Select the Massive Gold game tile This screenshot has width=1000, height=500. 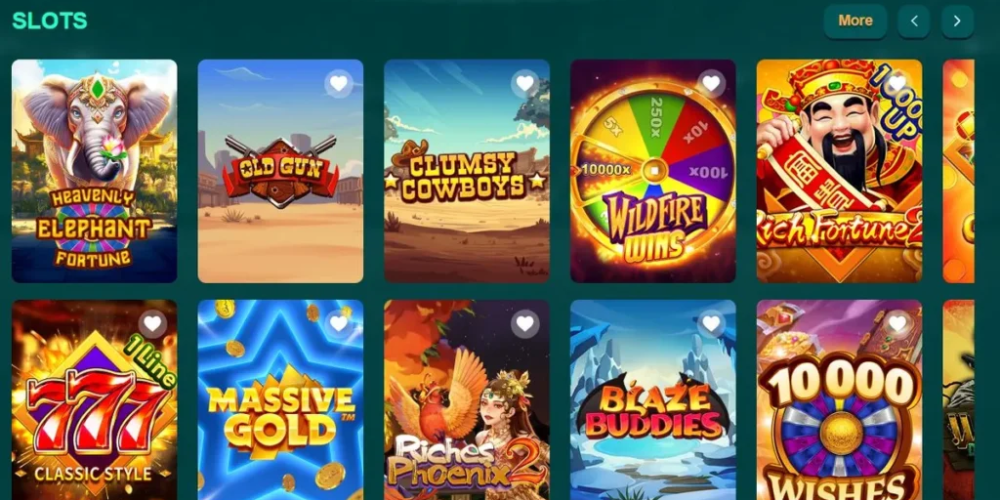[x=281, y=400]
